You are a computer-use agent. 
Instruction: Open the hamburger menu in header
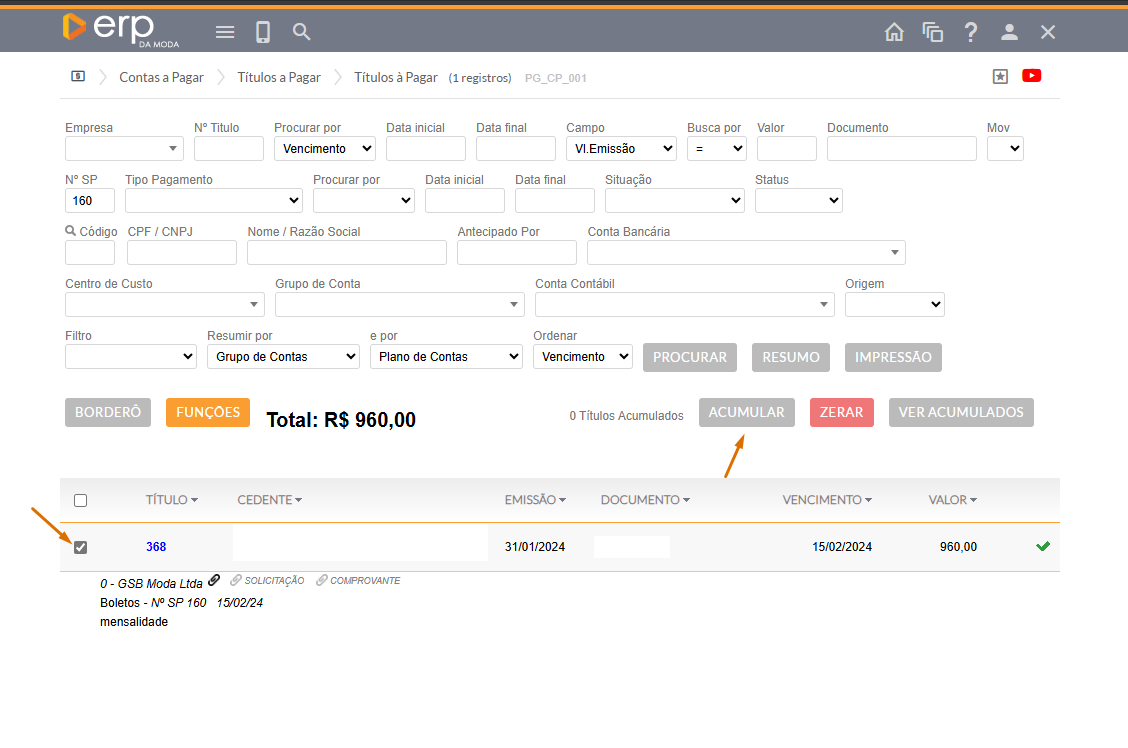(225, 32)
